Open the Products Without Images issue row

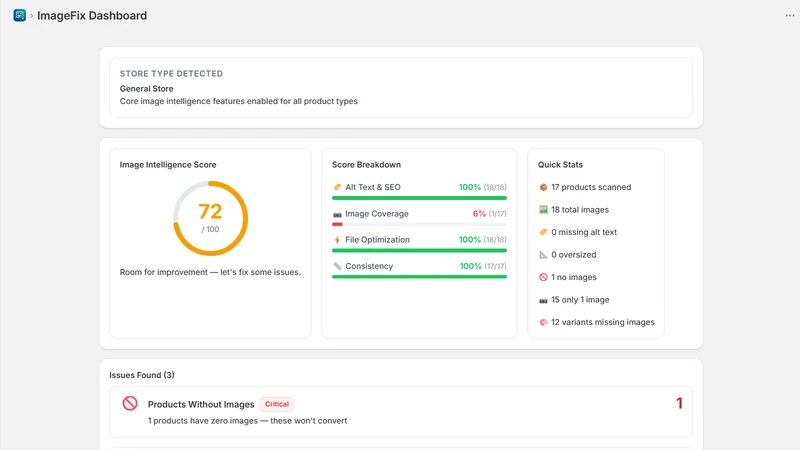pos(401,412)
